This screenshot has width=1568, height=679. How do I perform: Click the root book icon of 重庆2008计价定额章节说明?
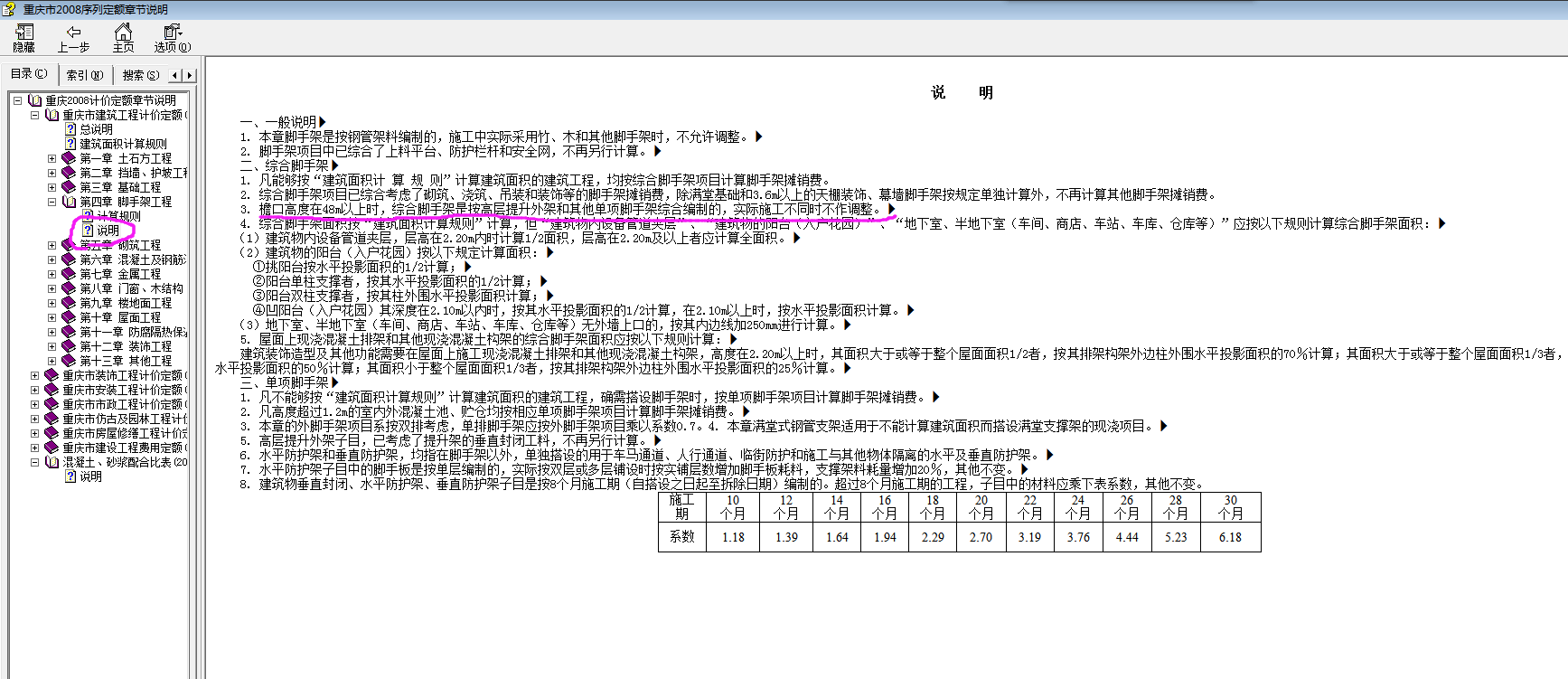34,100
